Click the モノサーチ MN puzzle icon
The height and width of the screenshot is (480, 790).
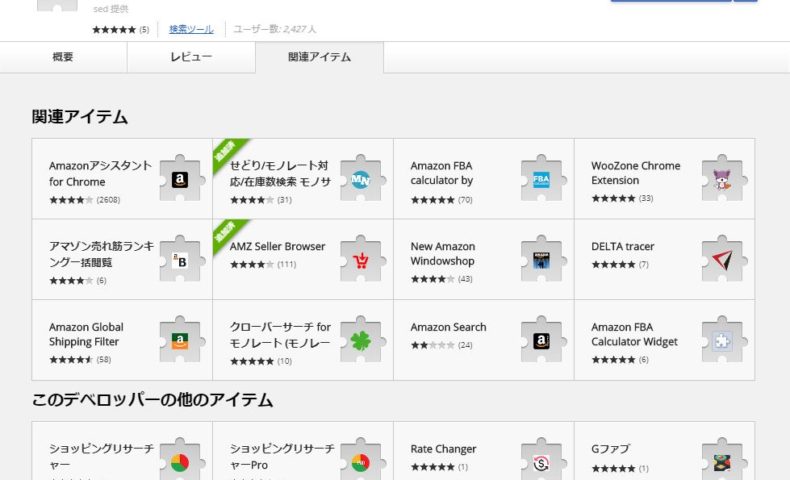(x=362, y=178)
